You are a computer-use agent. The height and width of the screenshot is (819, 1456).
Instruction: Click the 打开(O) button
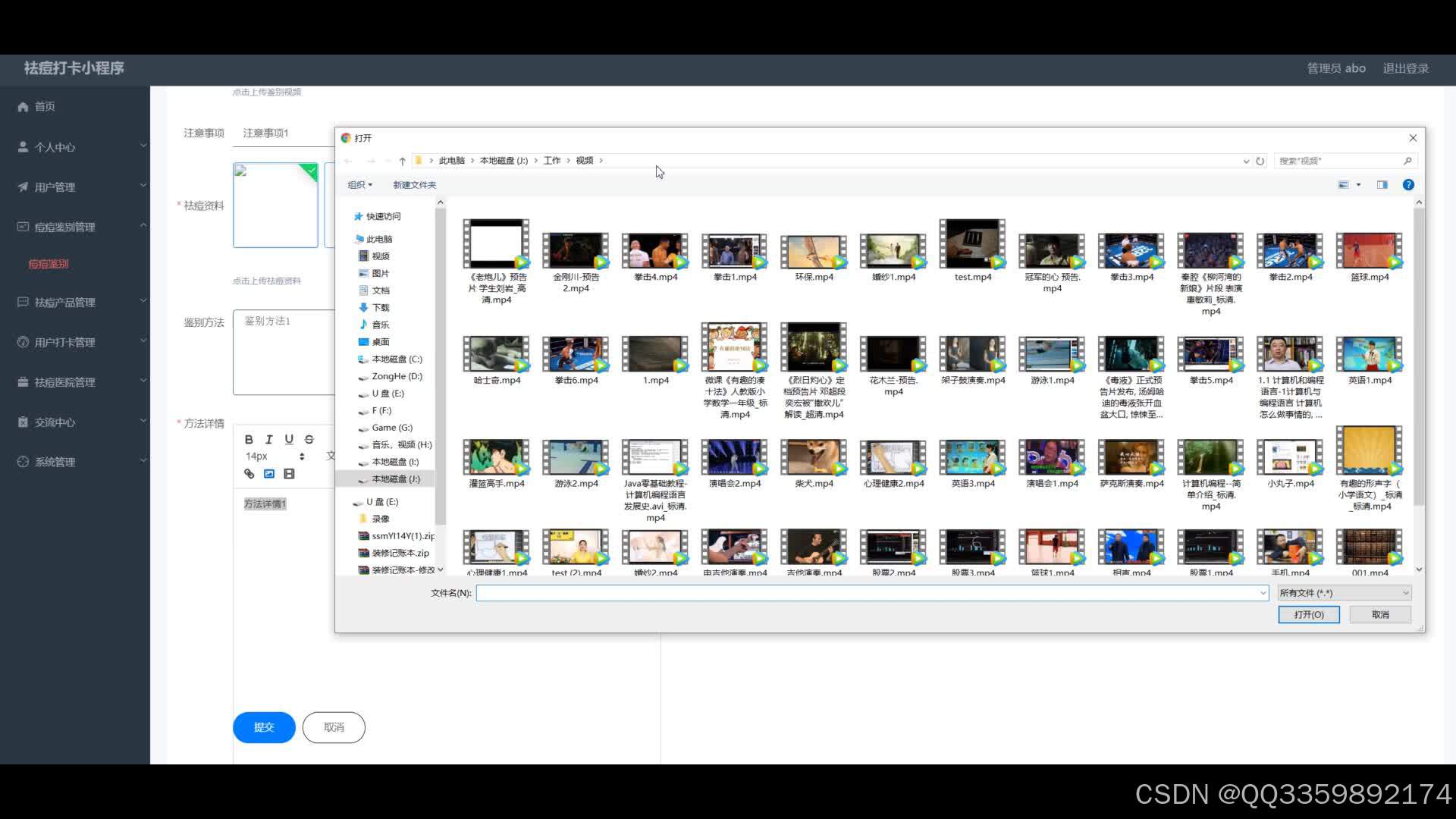tap(1308, 615)
